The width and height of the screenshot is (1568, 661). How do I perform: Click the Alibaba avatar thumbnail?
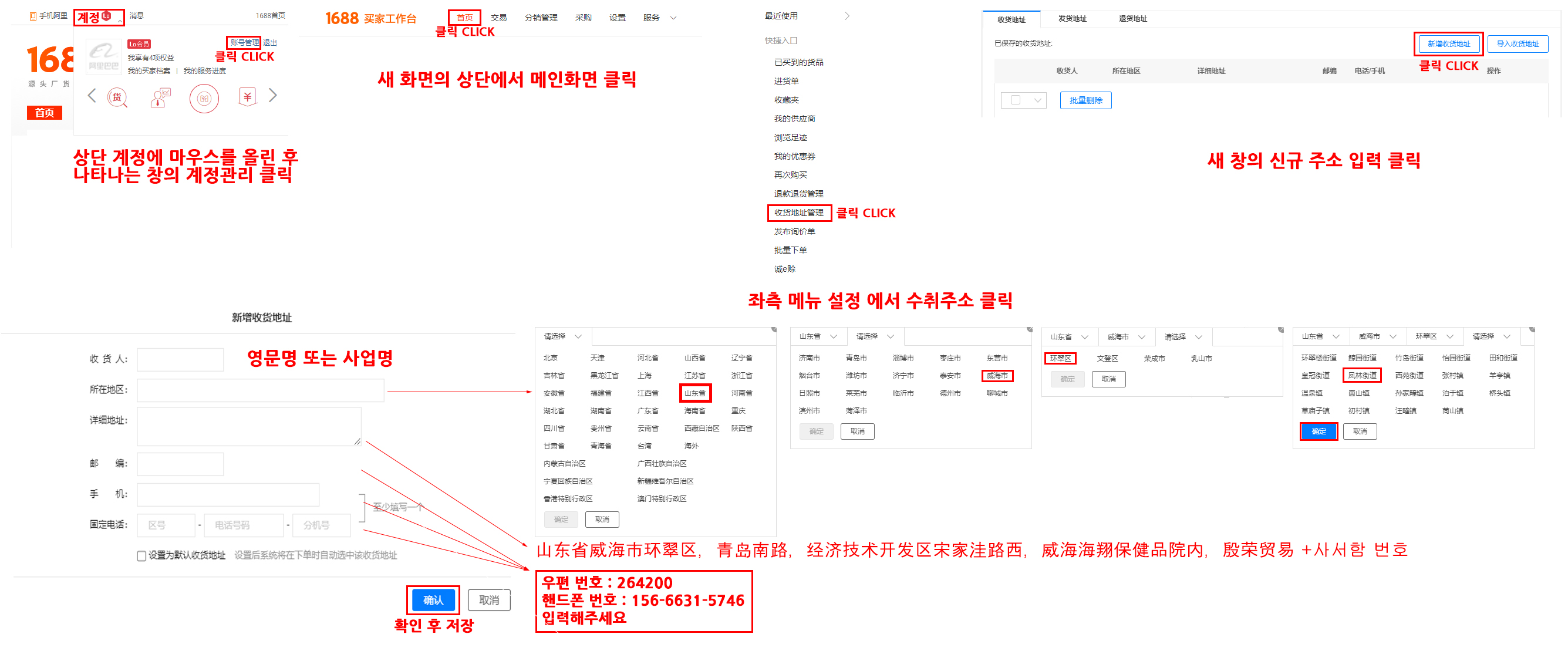[x=103, y=56]
